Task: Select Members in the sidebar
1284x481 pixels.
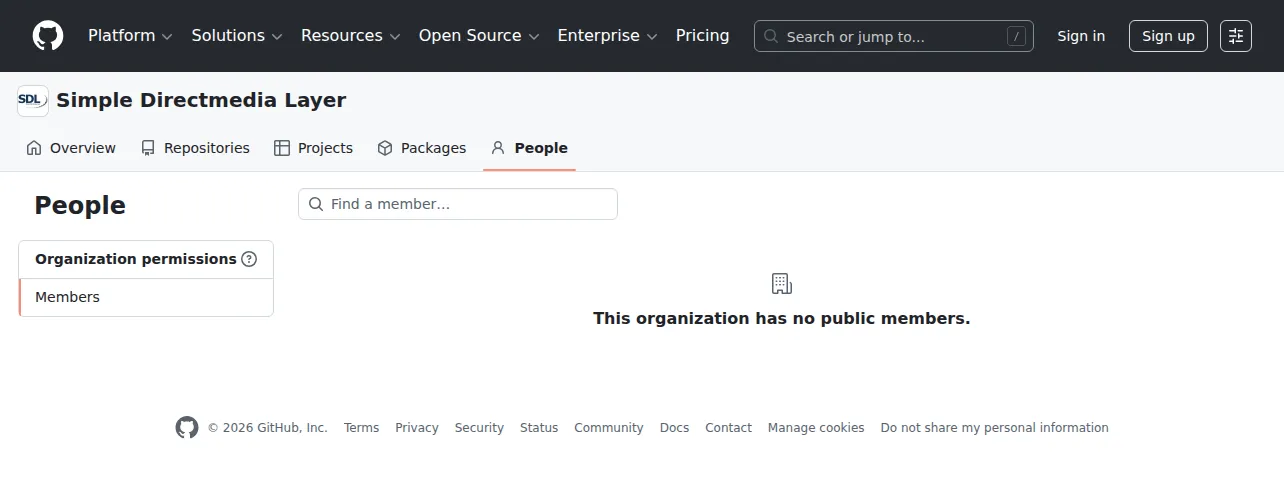Action: [x=146, y=297]
